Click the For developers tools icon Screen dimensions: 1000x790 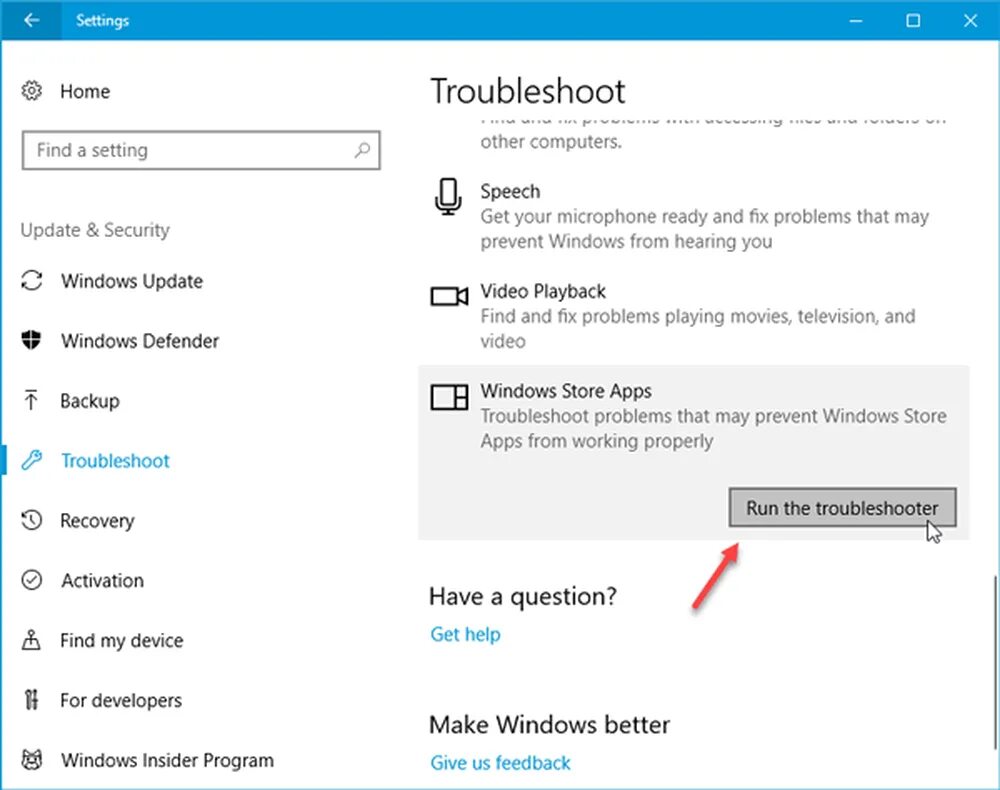tap(31, 700)
